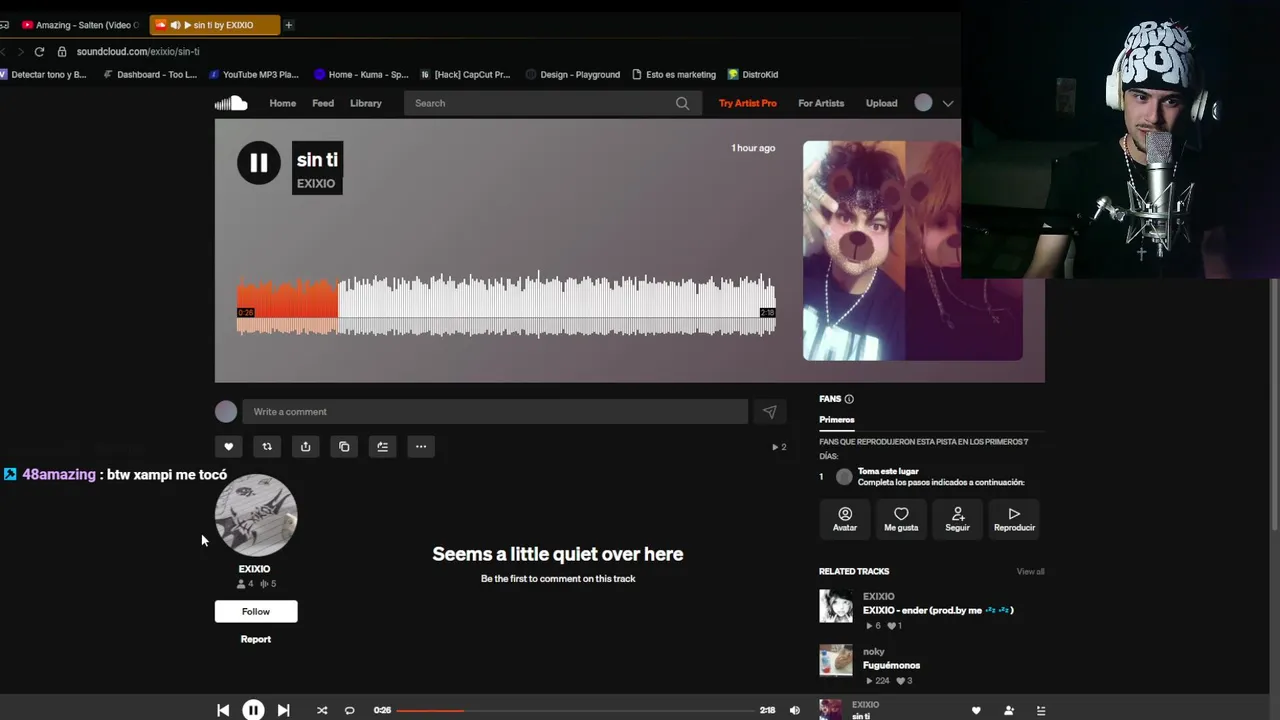Click the EXIXIO name below the profile picture
Screen dimensions: 1280x720
coord(255,569)
